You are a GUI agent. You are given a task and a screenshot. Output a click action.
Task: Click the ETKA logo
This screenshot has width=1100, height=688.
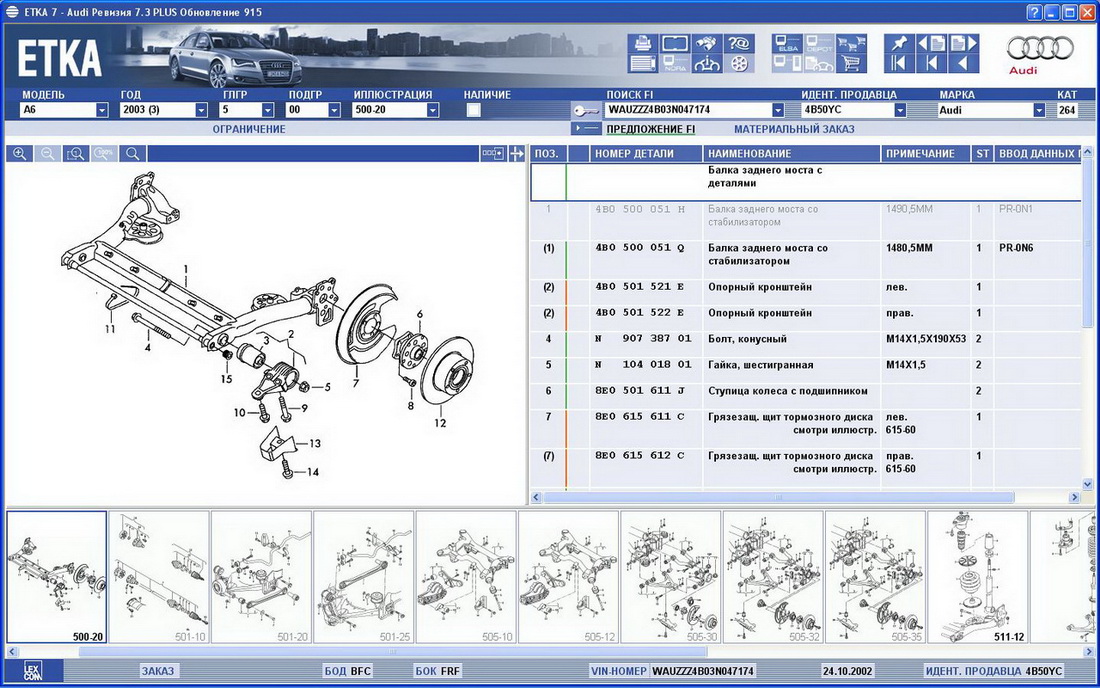point(59,58)
